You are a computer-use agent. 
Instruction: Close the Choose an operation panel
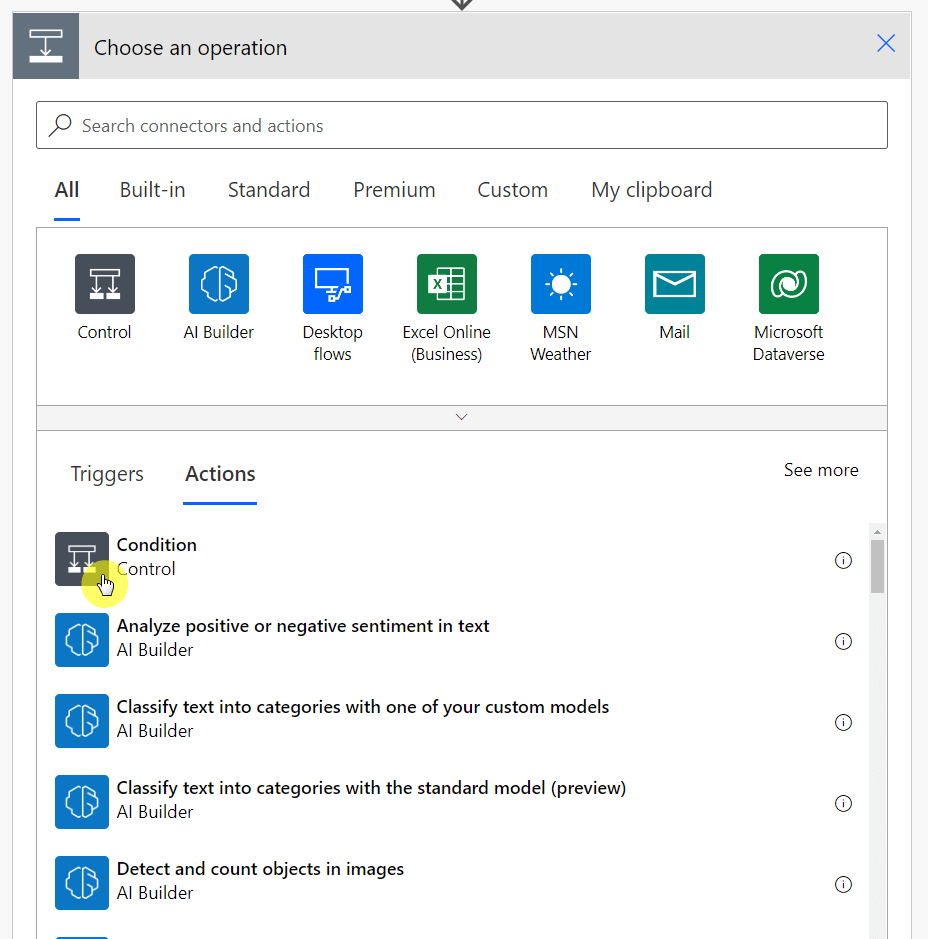pyautogui.click(x=886, y=43)
